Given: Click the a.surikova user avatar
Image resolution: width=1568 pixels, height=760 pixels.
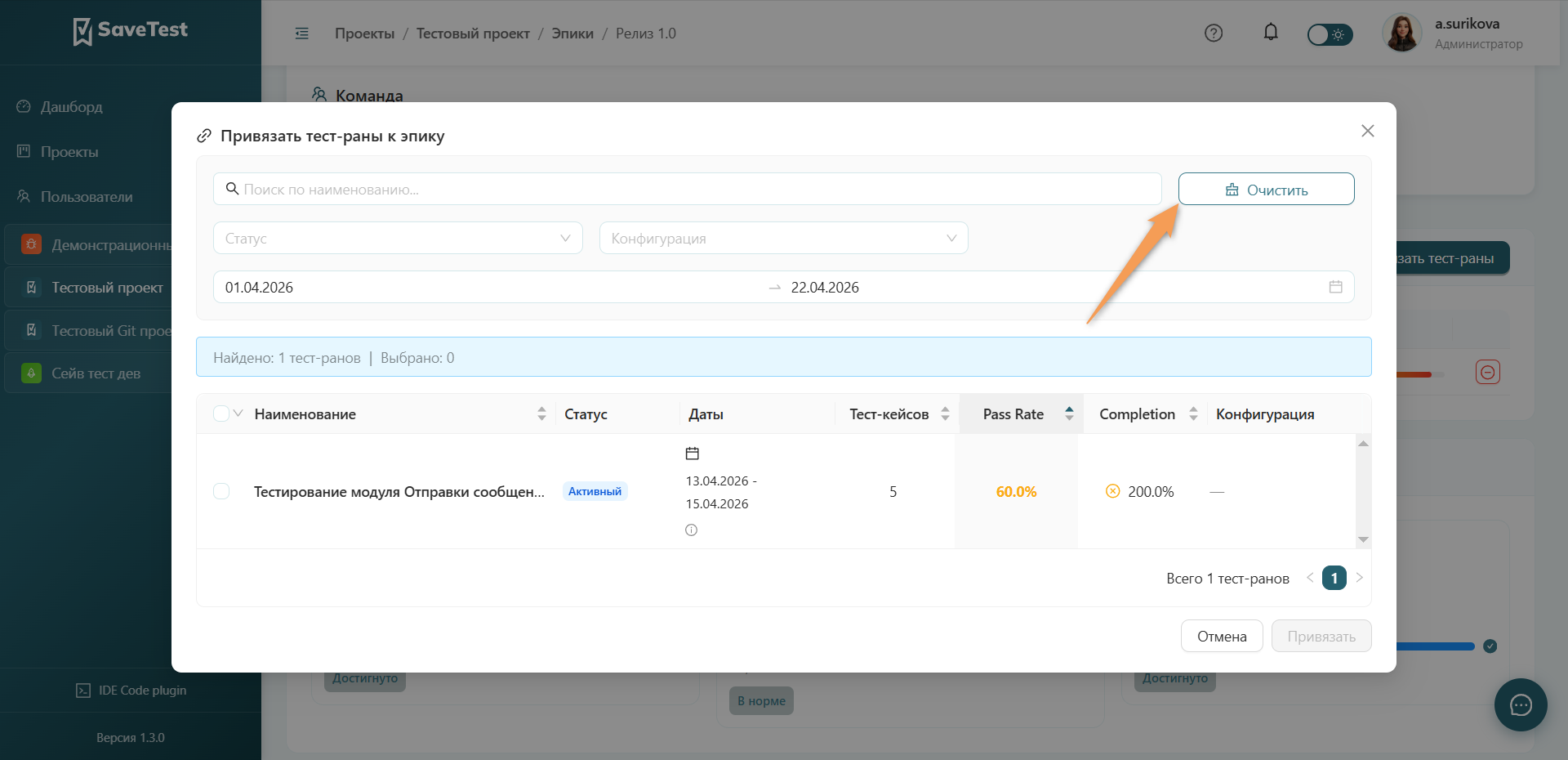Looking at the screenshot, I should click(1402, 34).
